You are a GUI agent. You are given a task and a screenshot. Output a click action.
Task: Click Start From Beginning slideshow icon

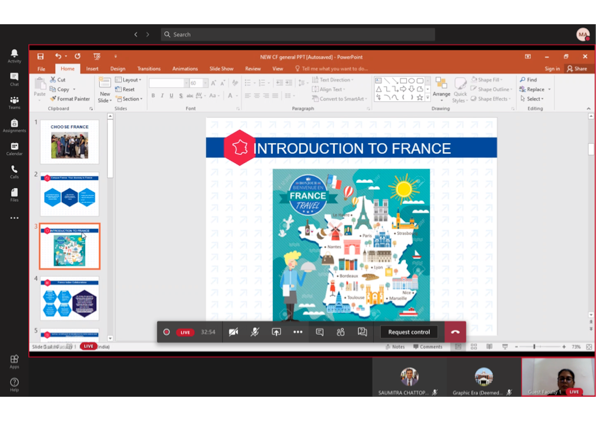tap(97, 57)
